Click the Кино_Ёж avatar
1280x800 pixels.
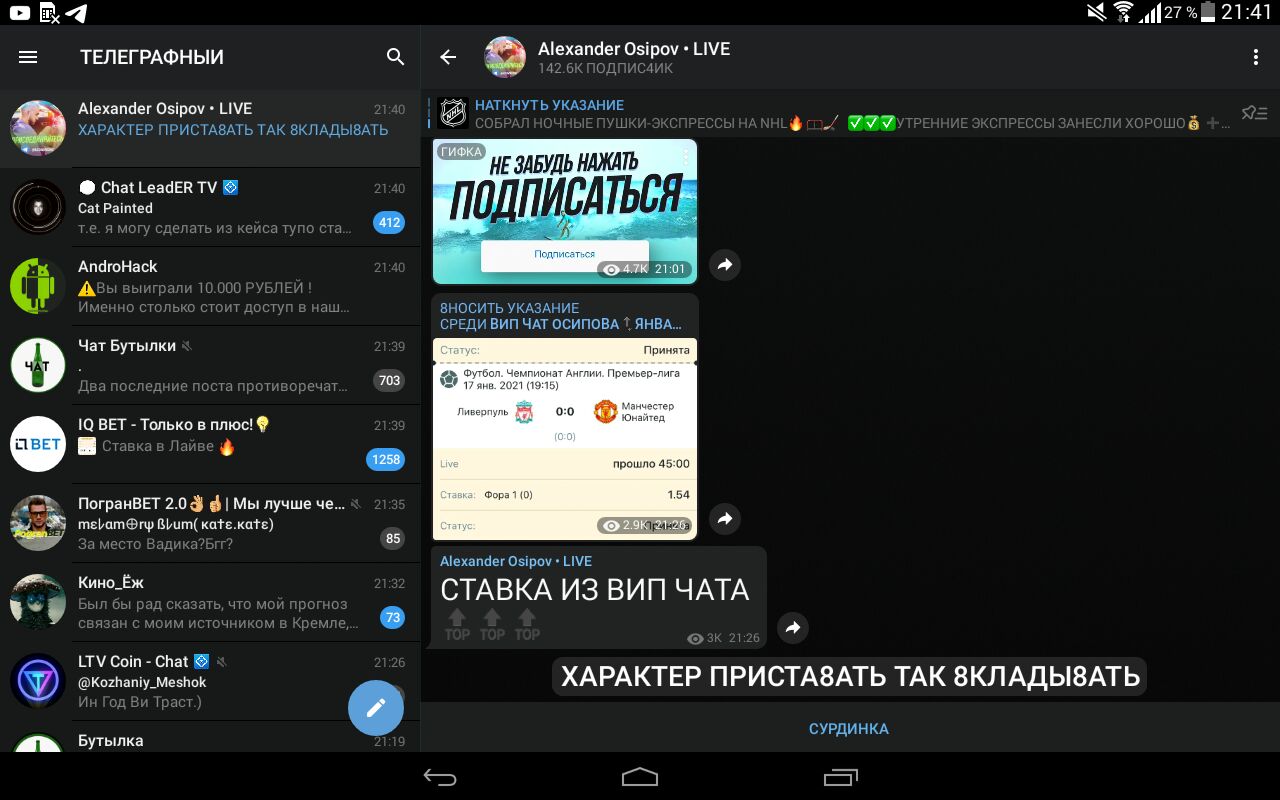coord(38,602)
